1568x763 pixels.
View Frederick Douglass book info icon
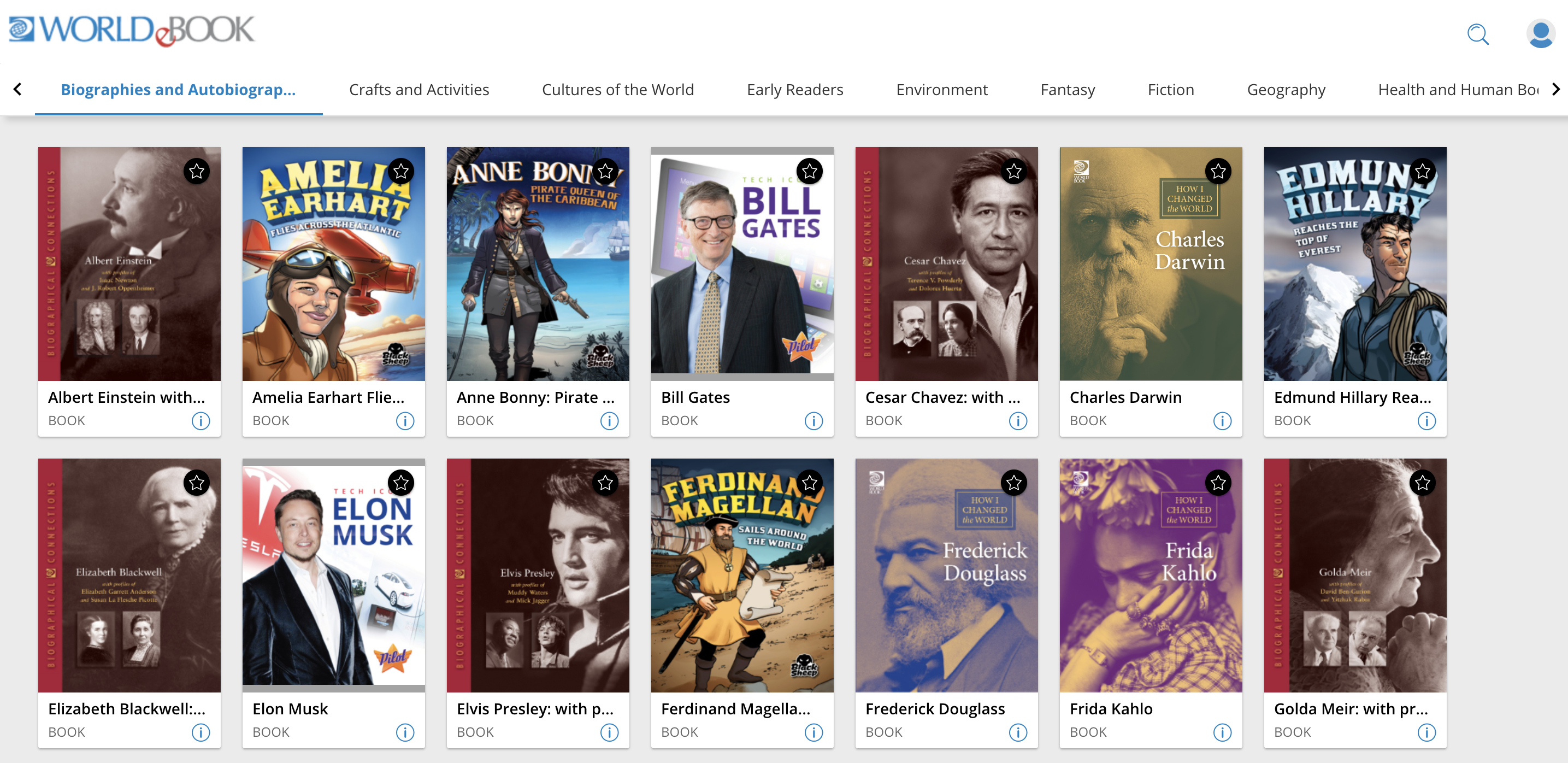1018,732
